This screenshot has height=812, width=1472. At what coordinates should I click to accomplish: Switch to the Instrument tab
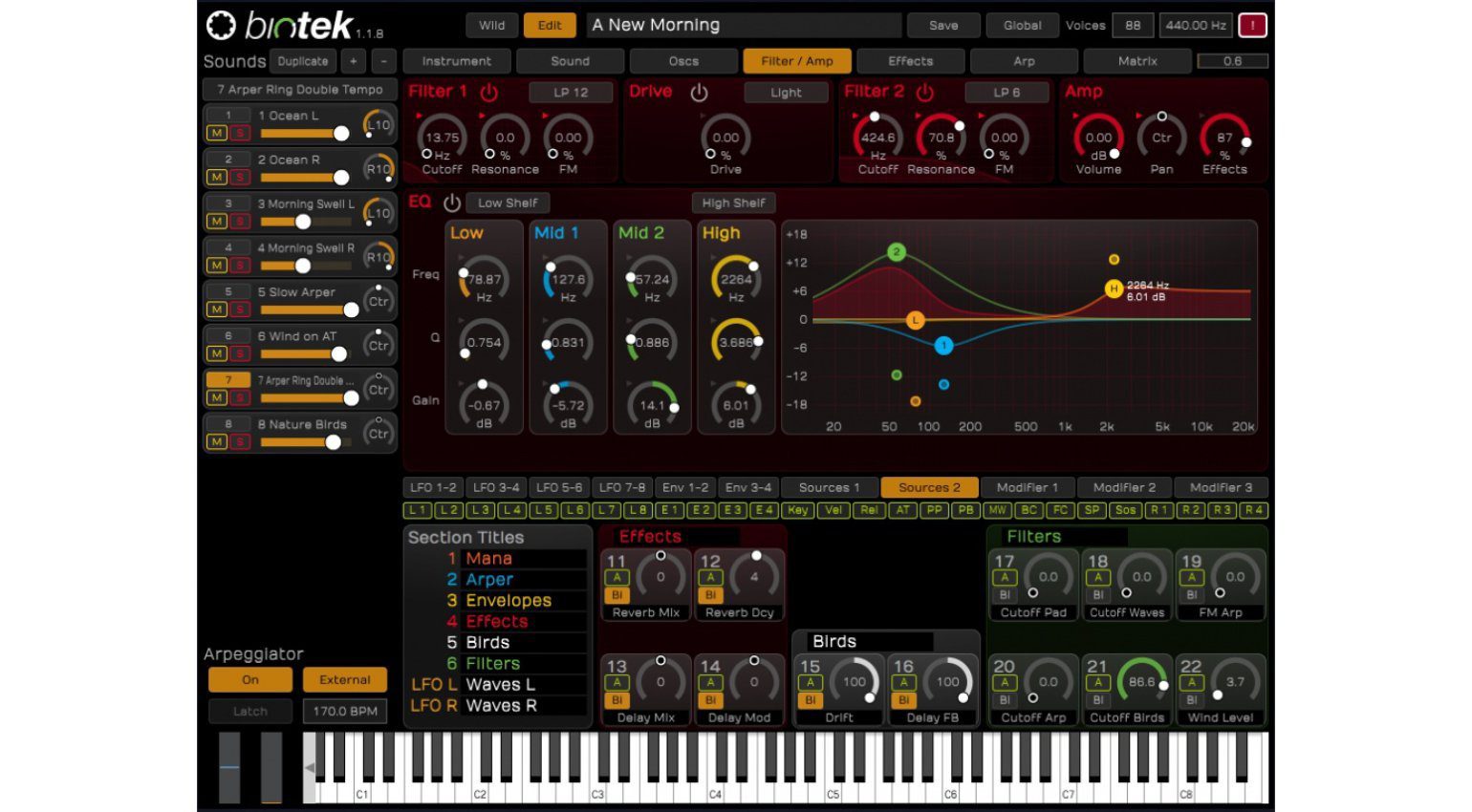click(x=456, y=61)
